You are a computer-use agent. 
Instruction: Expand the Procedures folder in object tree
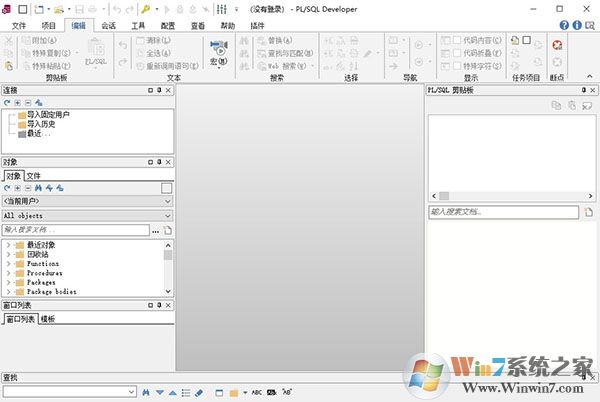click(8, 273)
